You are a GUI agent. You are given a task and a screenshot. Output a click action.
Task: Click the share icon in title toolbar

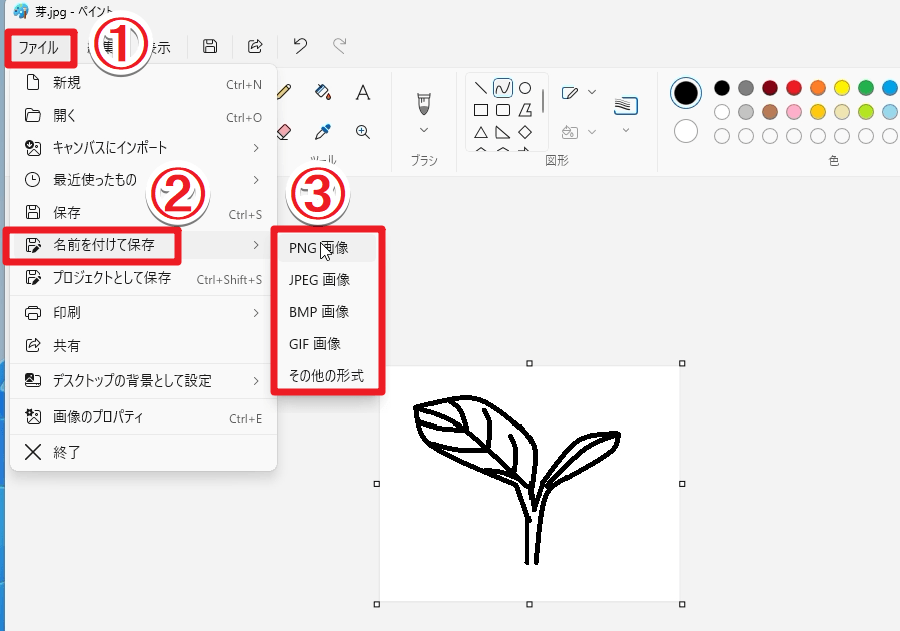(255, 47)
